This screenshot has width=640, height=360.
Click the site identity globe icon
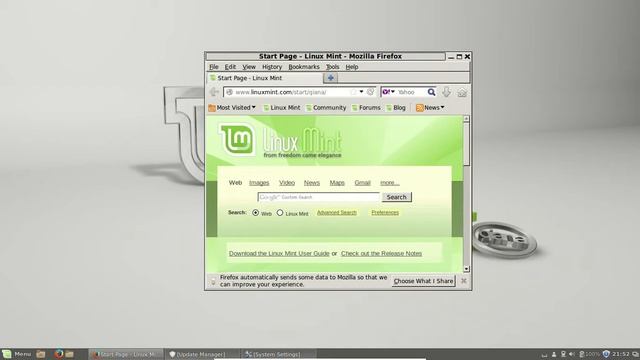pyautogui.click(x=229, y=92)
